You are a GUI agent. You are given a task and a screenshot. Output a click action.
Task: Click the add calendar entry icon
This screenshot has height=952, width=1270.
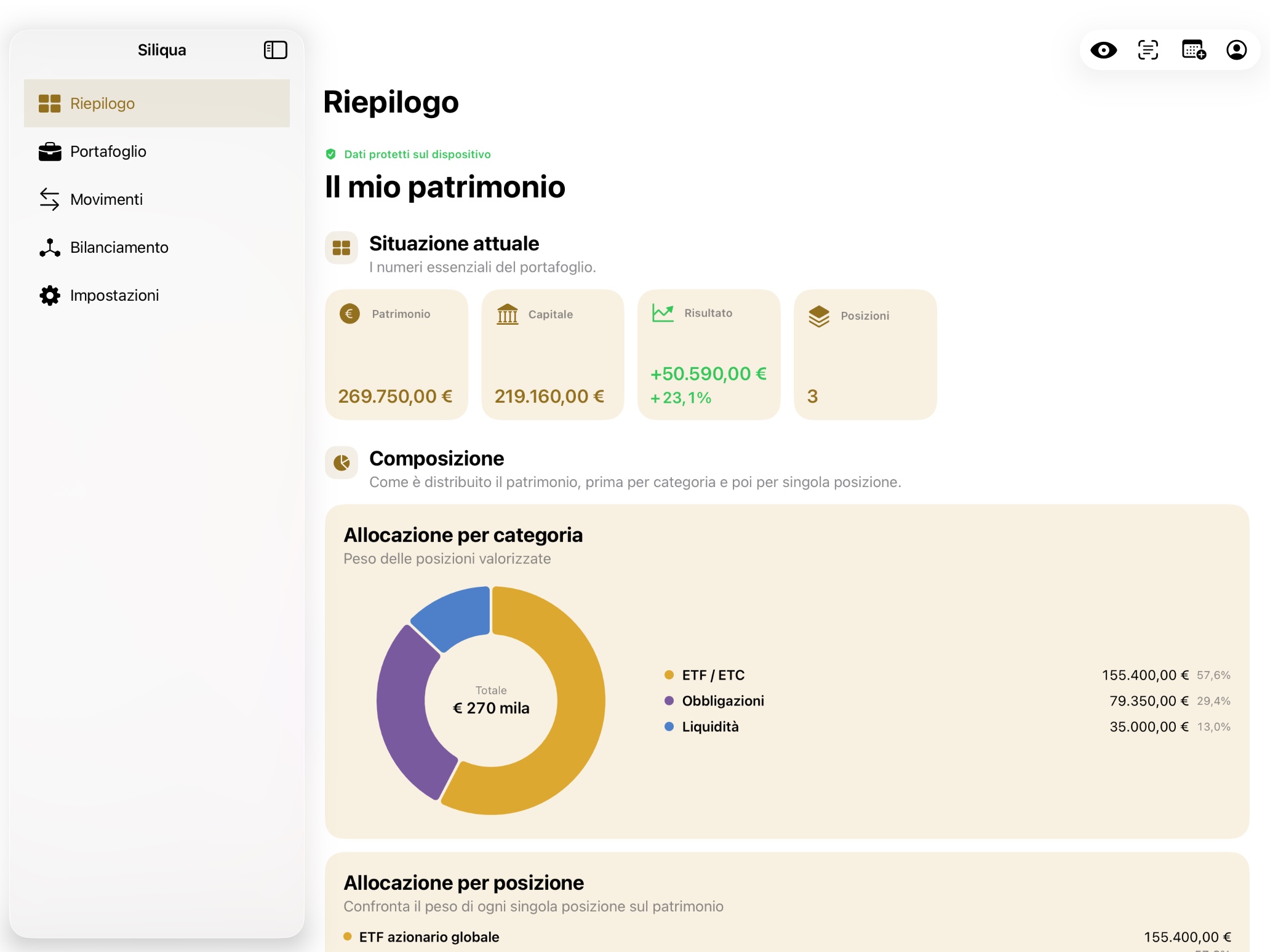pyautogui.click(x=1194, y=50)
